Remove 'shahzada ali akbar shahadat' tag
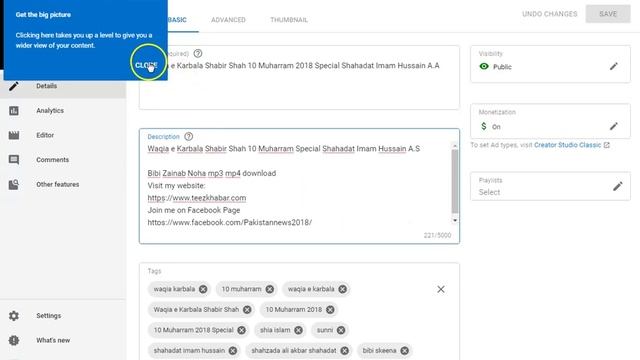Screen dimensions: 640x360 [x=344, y=351]
